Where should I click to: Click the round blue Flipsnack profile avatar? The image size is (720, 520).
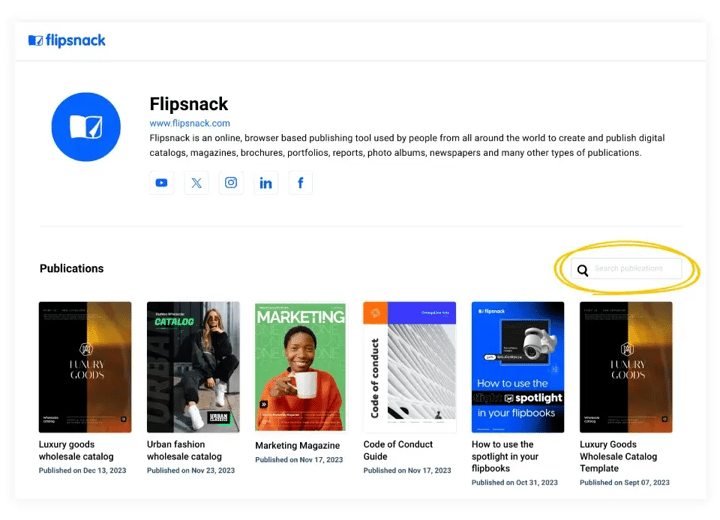click(86, 127)
